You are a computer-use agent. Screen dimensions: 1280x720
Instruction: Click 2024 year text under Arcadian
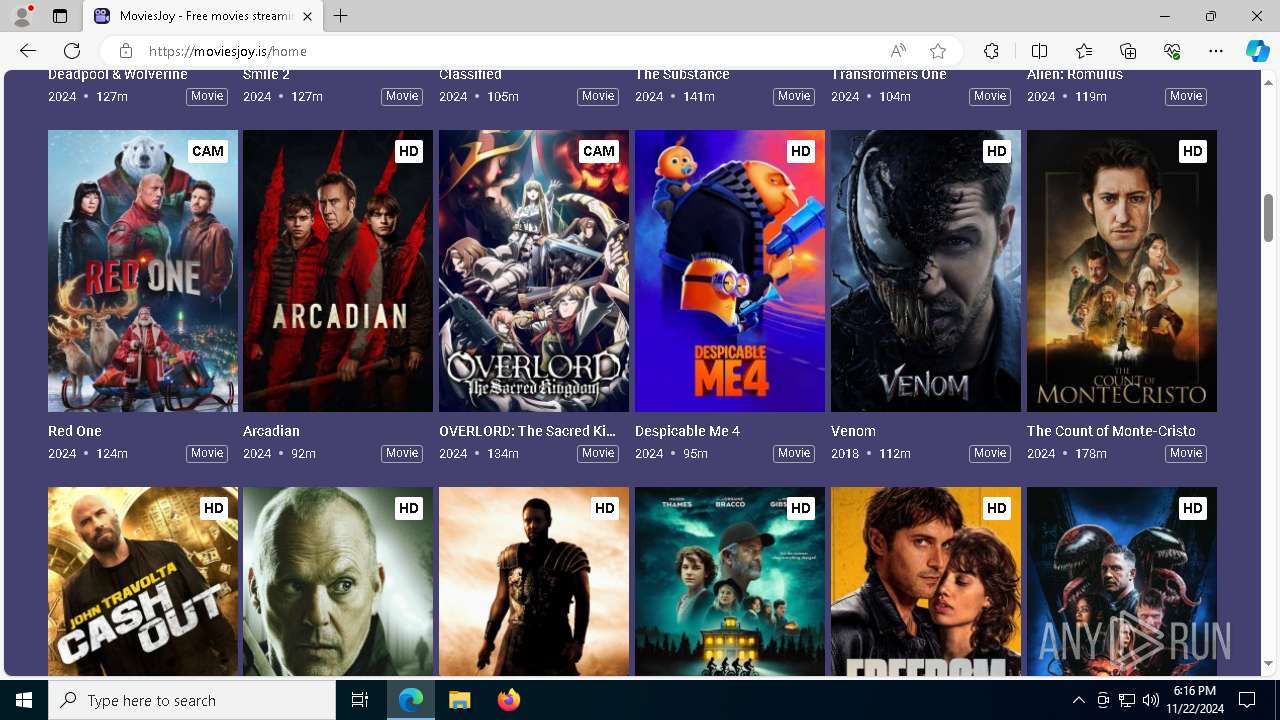click(x=257, y=454)
